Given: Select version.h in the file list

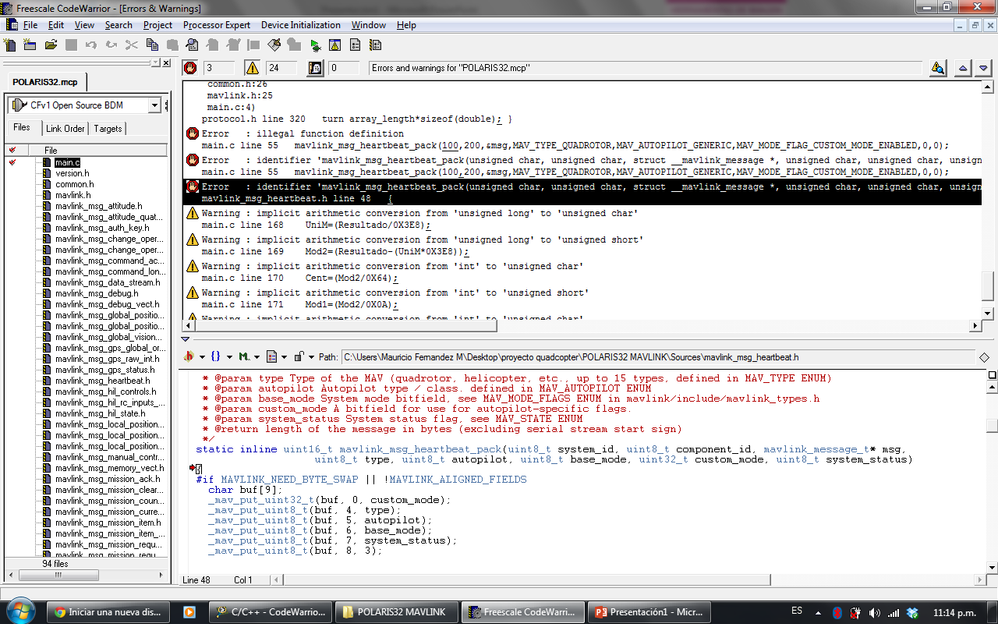Looking at the screenshot, I should tap(72, 173).
